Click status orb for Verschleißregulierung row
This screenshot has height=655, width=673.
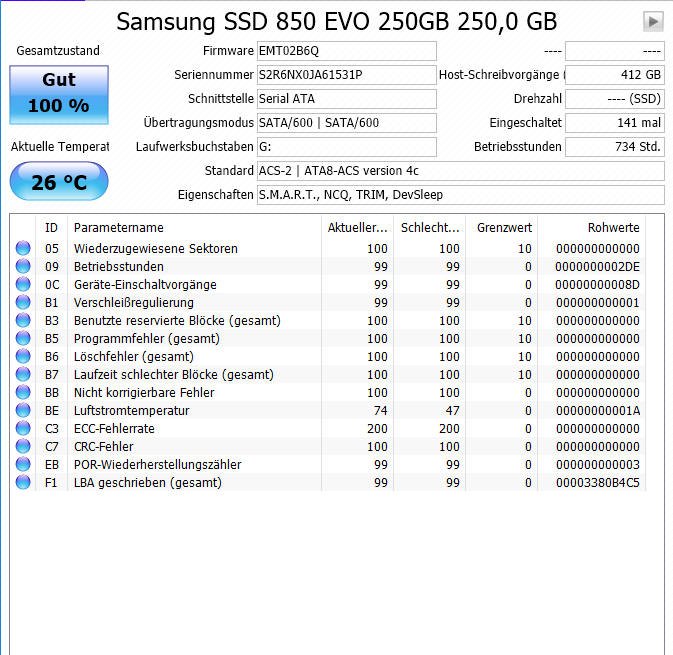click(23, 302)
